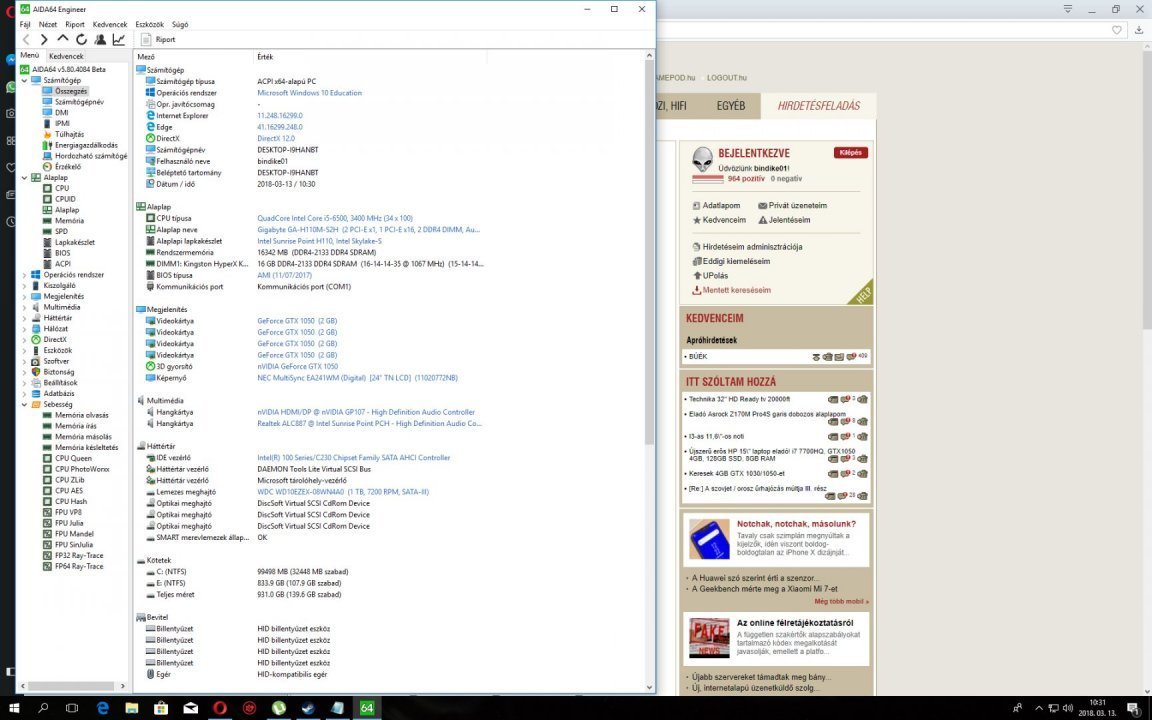Select the DMI tree item
The width and height of the screenshot is (1152, 720).
[x=62, y=112]
